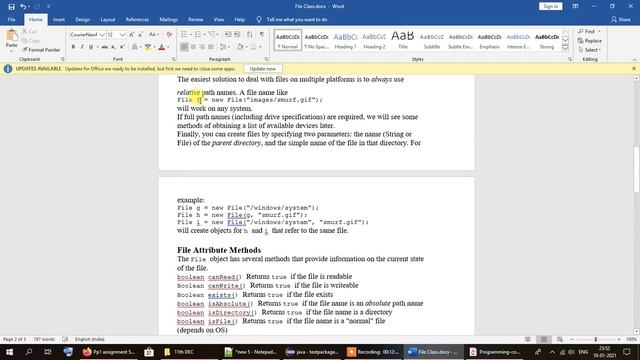Apply Title style
Screen dimensions: 640x360
402,40
